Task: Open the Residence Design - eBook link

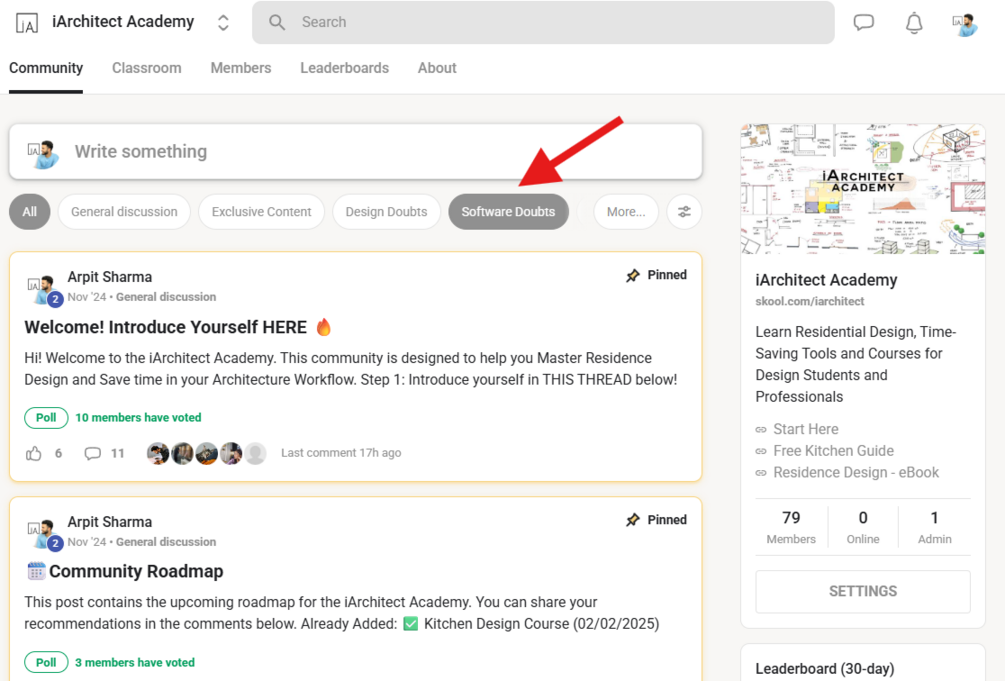Action: (x=856, y=473)
